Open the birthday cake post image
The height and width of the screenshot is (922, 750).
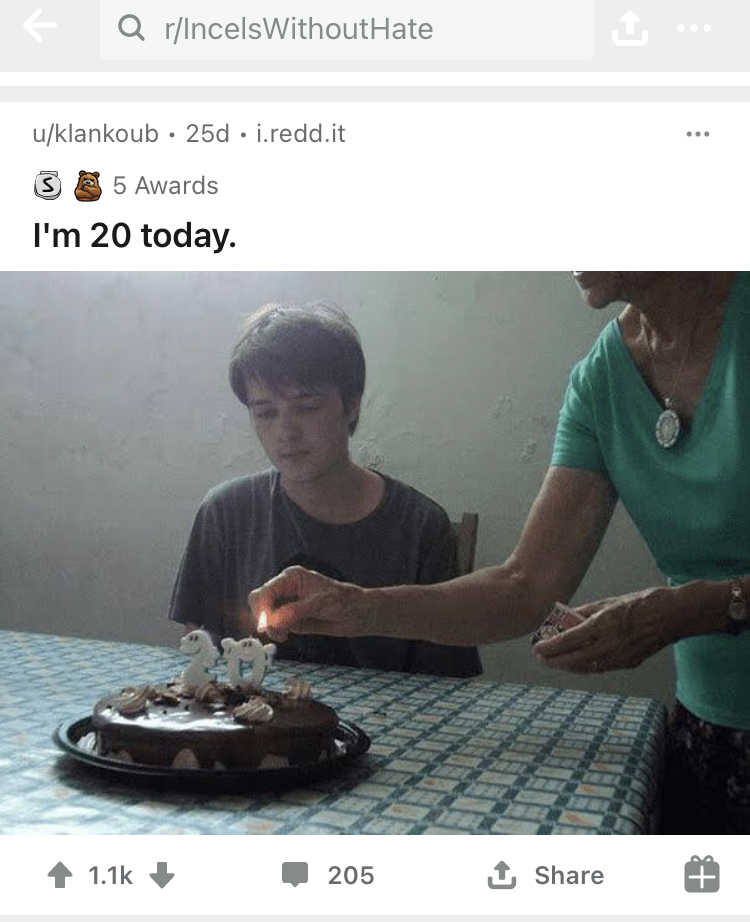click(x=375, y=553)
